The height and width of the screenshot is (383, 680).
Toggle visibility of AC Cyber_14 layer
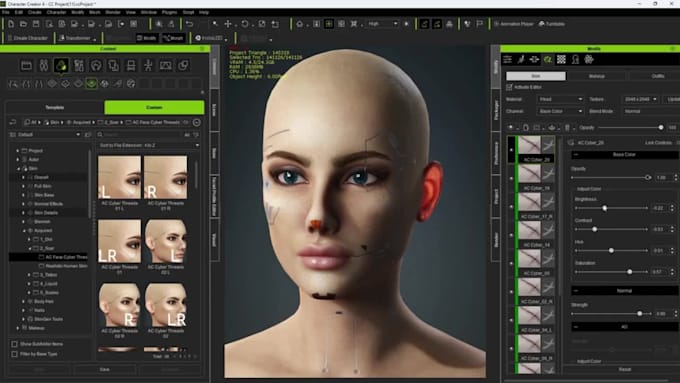pos(511,235)
